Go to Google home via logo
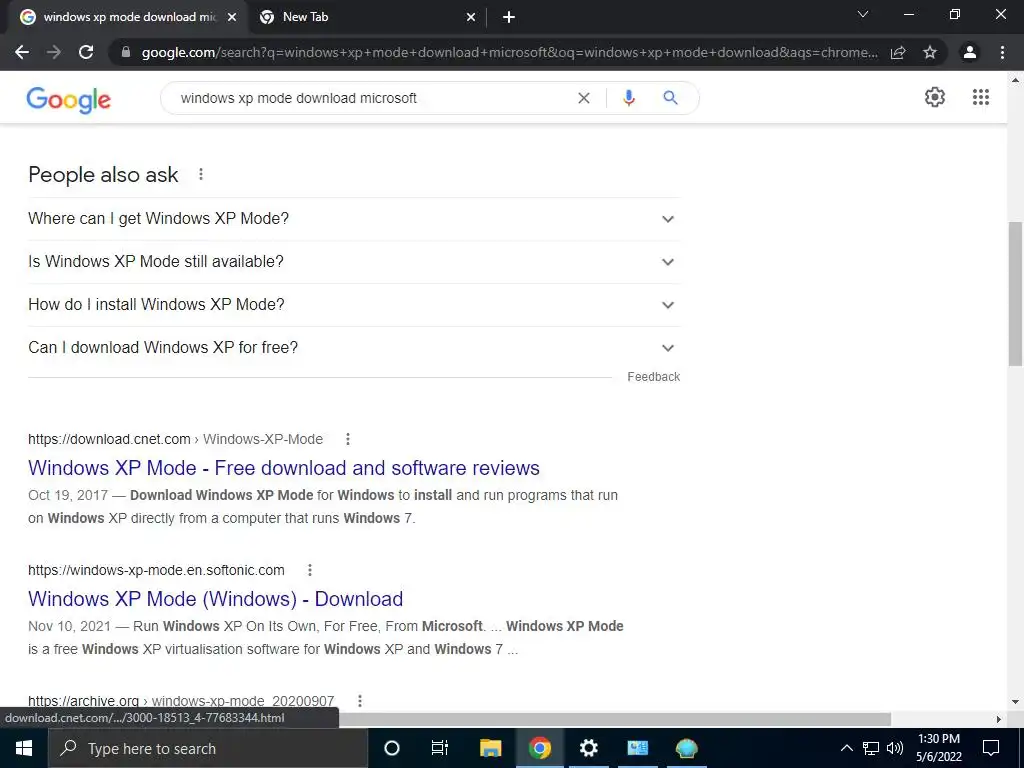Screen dimensions: 1024x768 click(69, 99)
